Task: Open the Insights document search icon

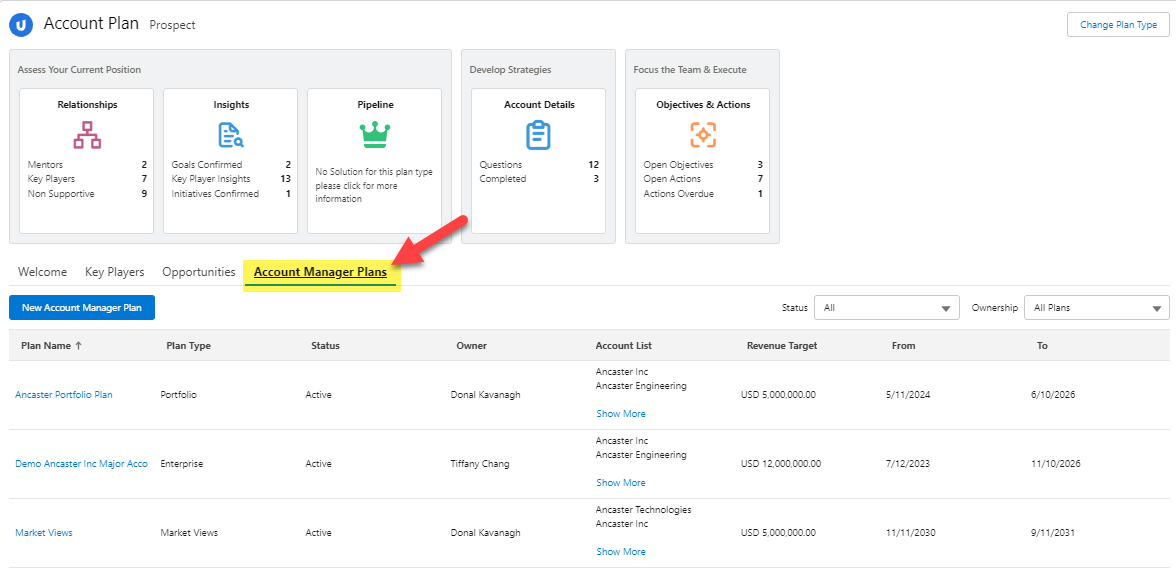Action: (231, 134)
